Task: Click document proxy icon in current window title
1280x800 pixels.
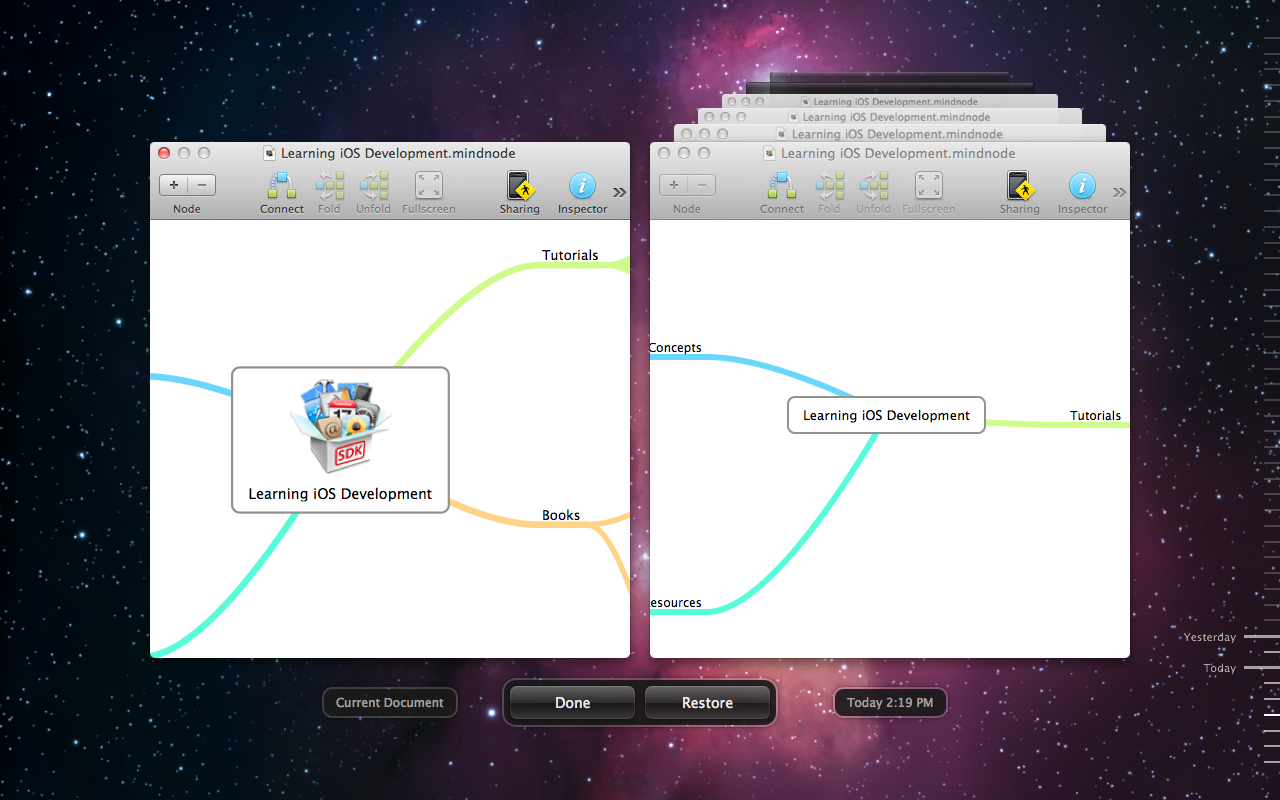Action: coord(269,153)
